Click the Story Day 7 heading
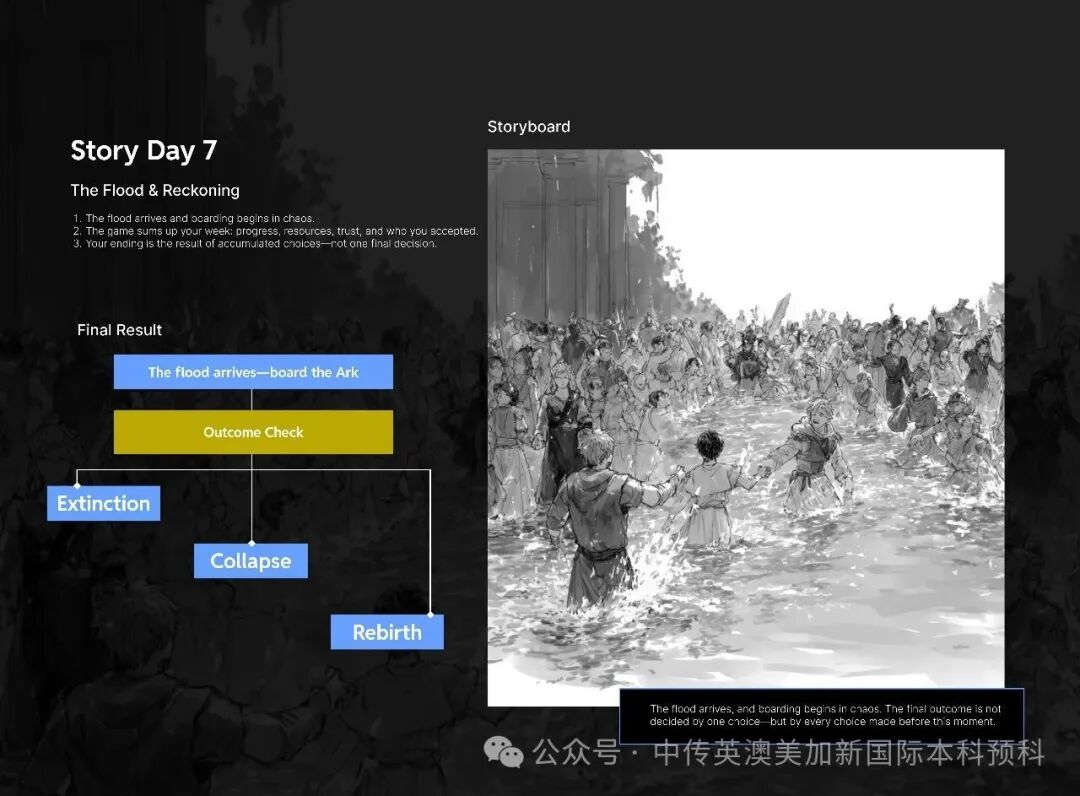The width and height of the screenshot is (1080, 796). (143, 150)
